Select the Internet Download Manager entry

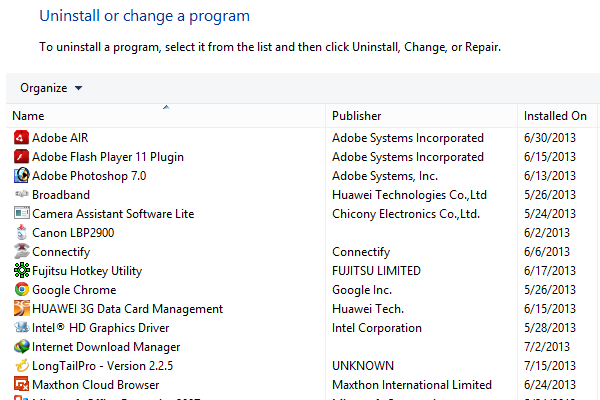[106, 347]
